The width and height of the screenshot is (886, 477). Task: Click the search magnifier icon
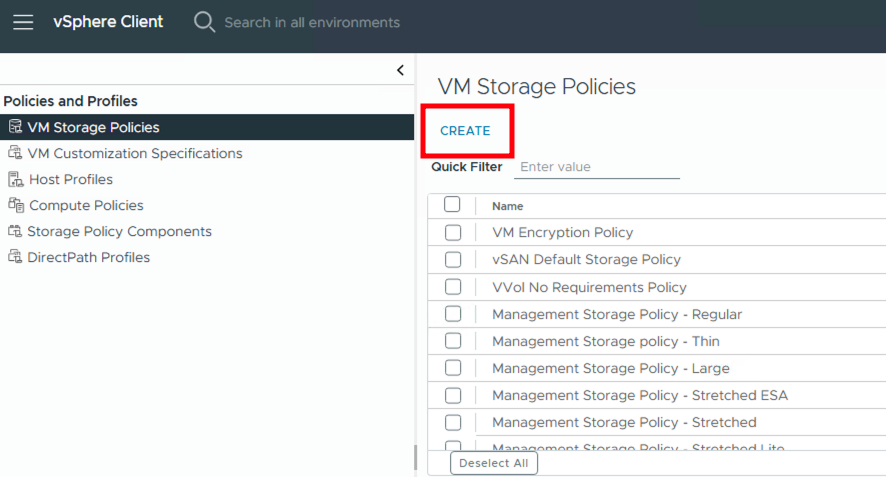click(x=204, y=22)
